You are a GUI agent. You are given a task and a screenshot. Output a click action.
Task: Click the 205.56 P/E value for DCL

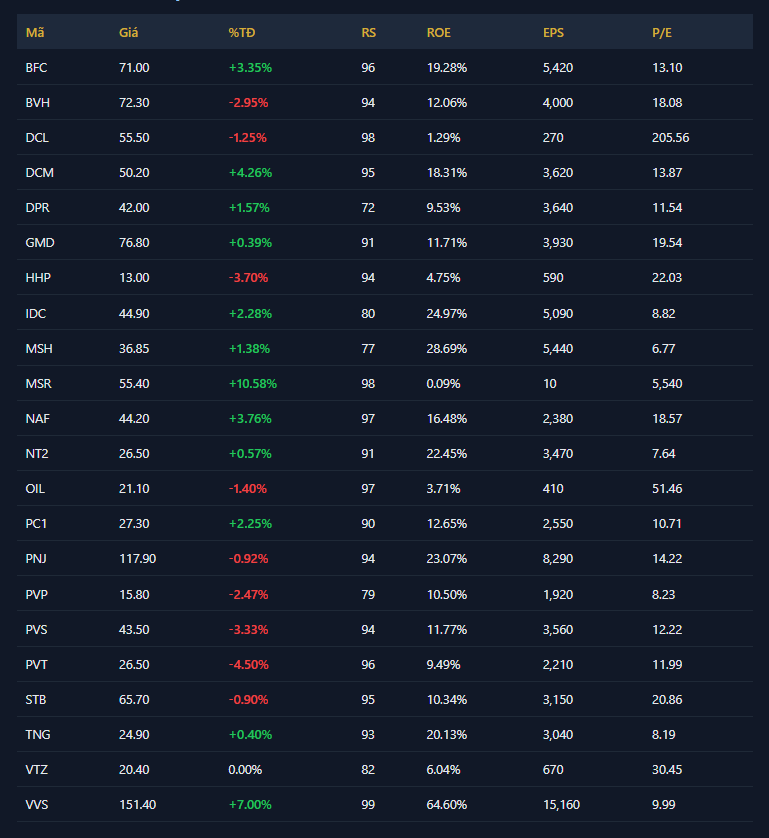pos(671,138)
